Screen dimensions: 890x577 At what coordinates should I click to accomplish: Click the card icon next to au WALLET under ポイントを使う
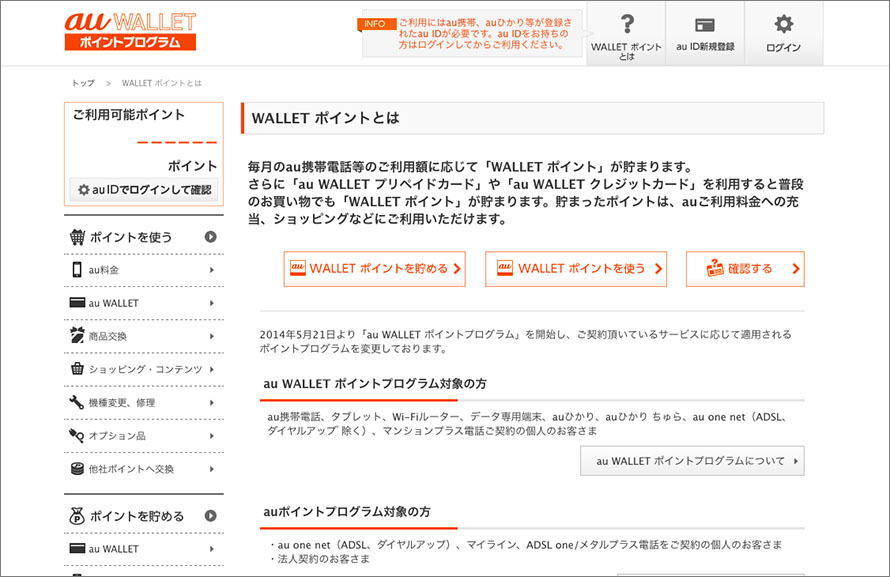(x=77, y=302)
